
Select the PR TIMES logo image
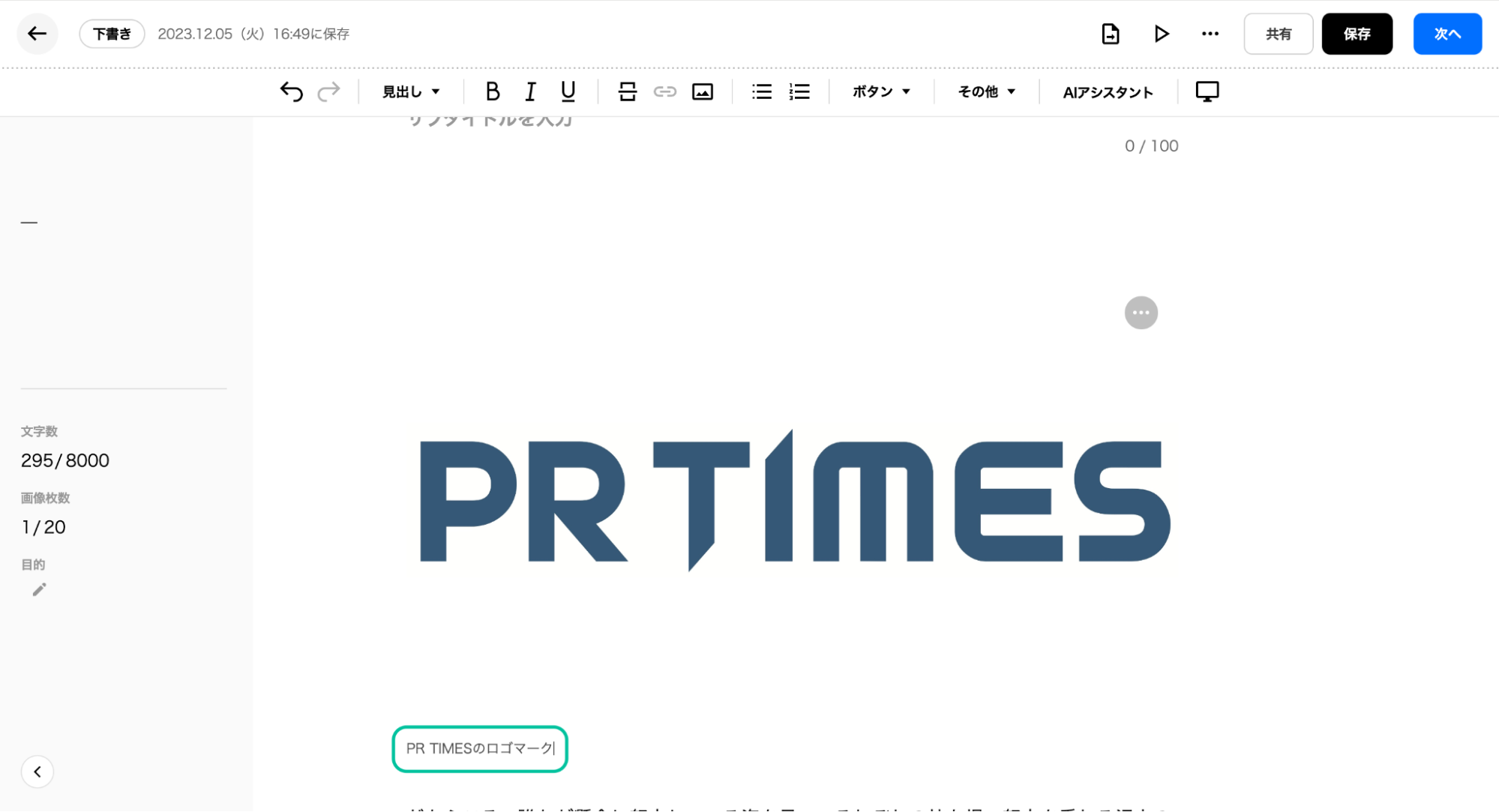(x=795, y=500)
